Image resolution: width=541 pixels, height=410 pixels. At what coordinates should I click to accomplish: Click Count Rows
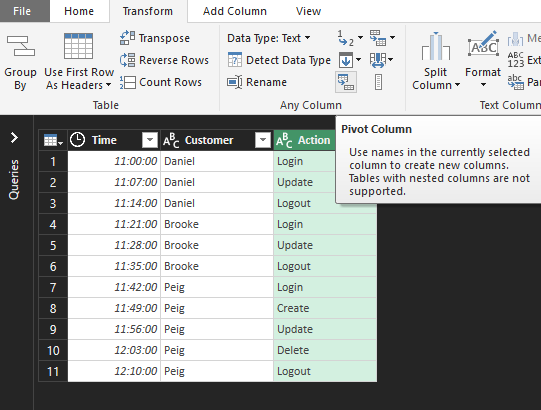click(161, 82)
